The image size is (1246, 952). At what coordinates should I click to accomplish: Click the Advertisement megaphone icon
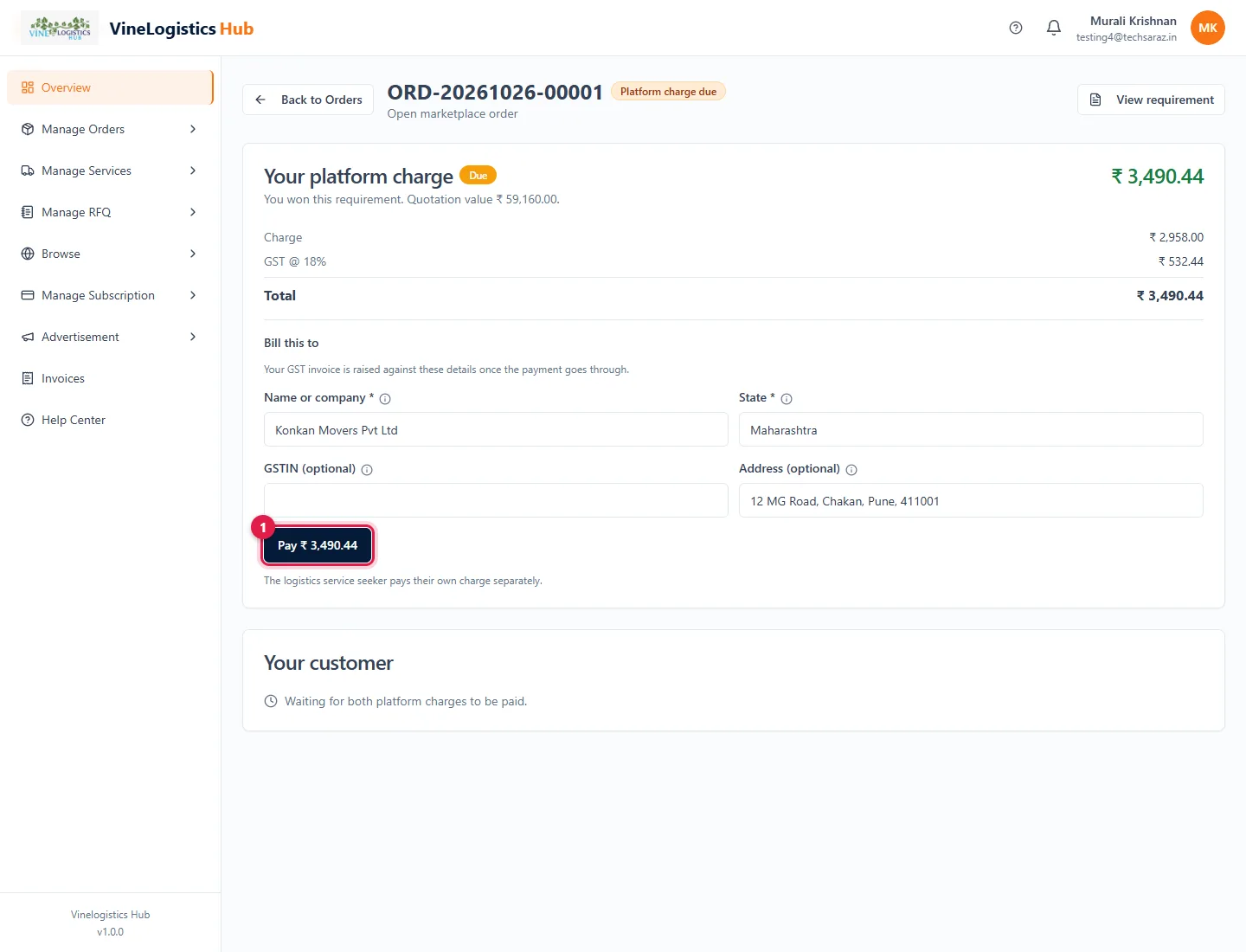point(28,337)
